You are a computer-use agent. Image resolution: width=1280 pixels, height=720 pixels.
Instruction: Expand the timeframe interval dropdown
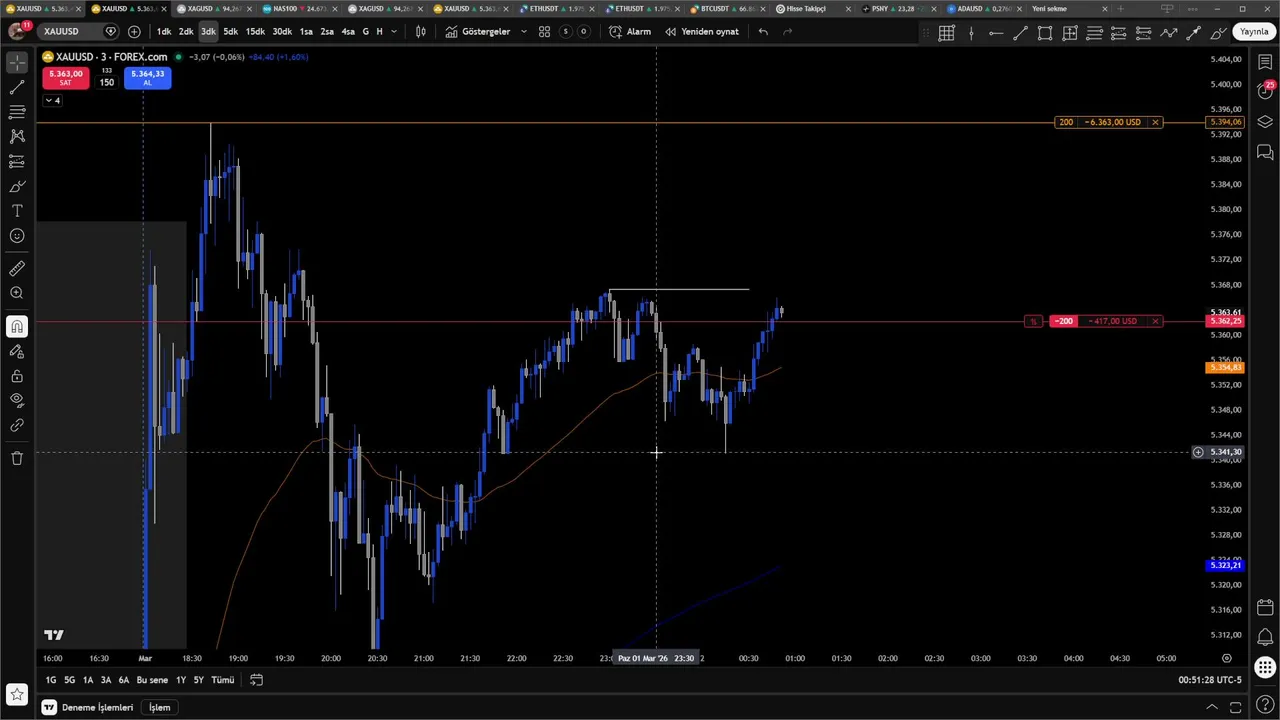(x=394, y=32)
